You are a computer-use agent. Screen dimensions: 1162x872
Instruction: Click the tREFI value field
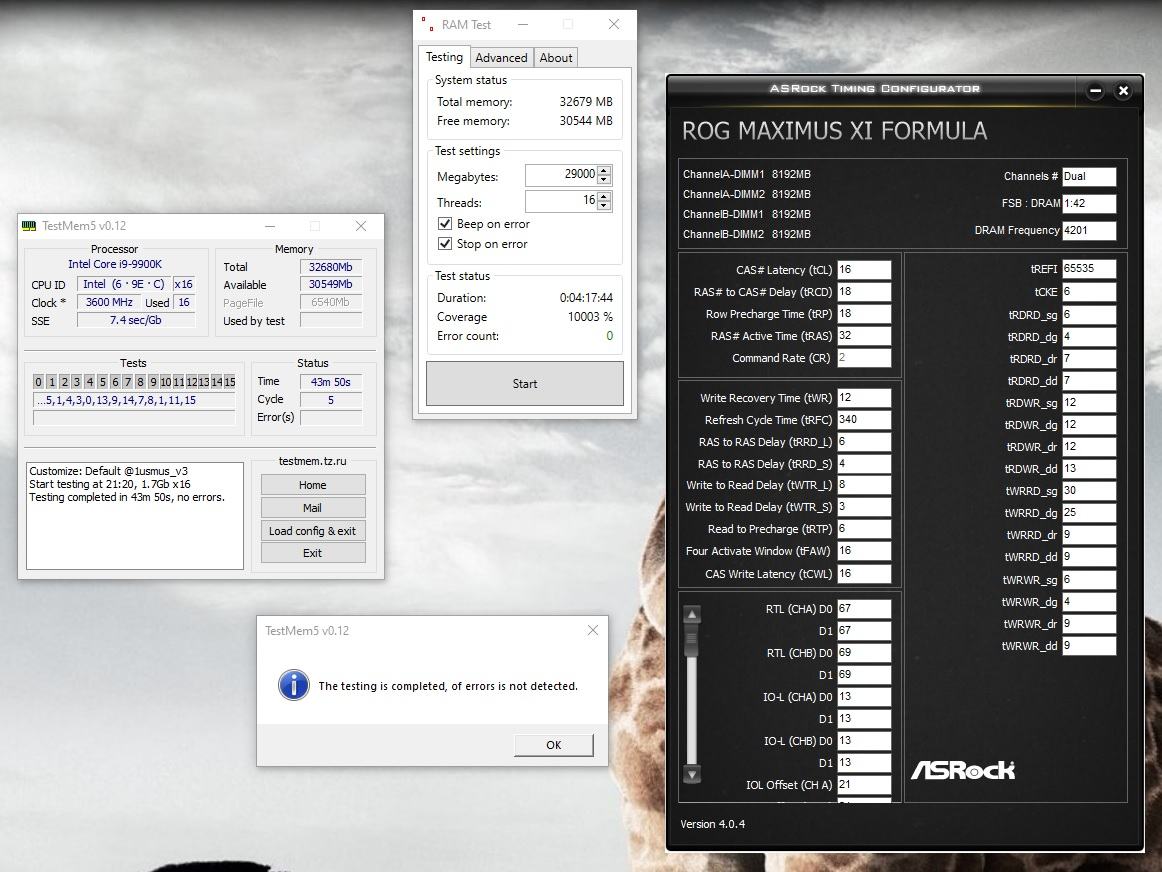(x=1089, y=269)
